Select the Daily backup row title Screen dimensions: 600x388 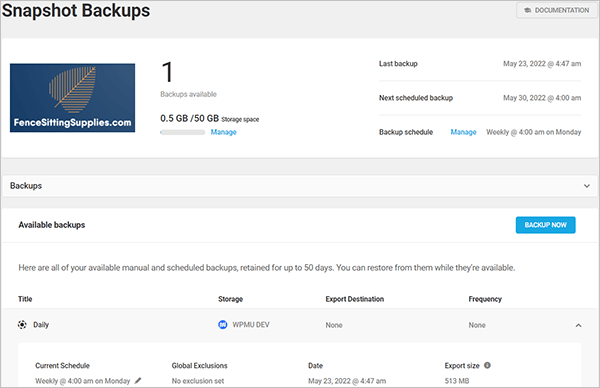click(x=41, y=324)
